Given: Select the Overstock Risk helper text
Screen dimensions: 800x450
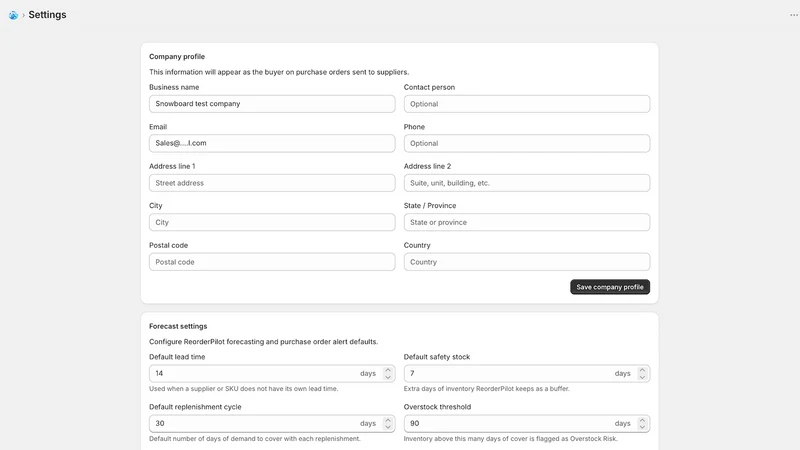Looking at the screenshot, I should pyautogui.click(x=511, y=439).
